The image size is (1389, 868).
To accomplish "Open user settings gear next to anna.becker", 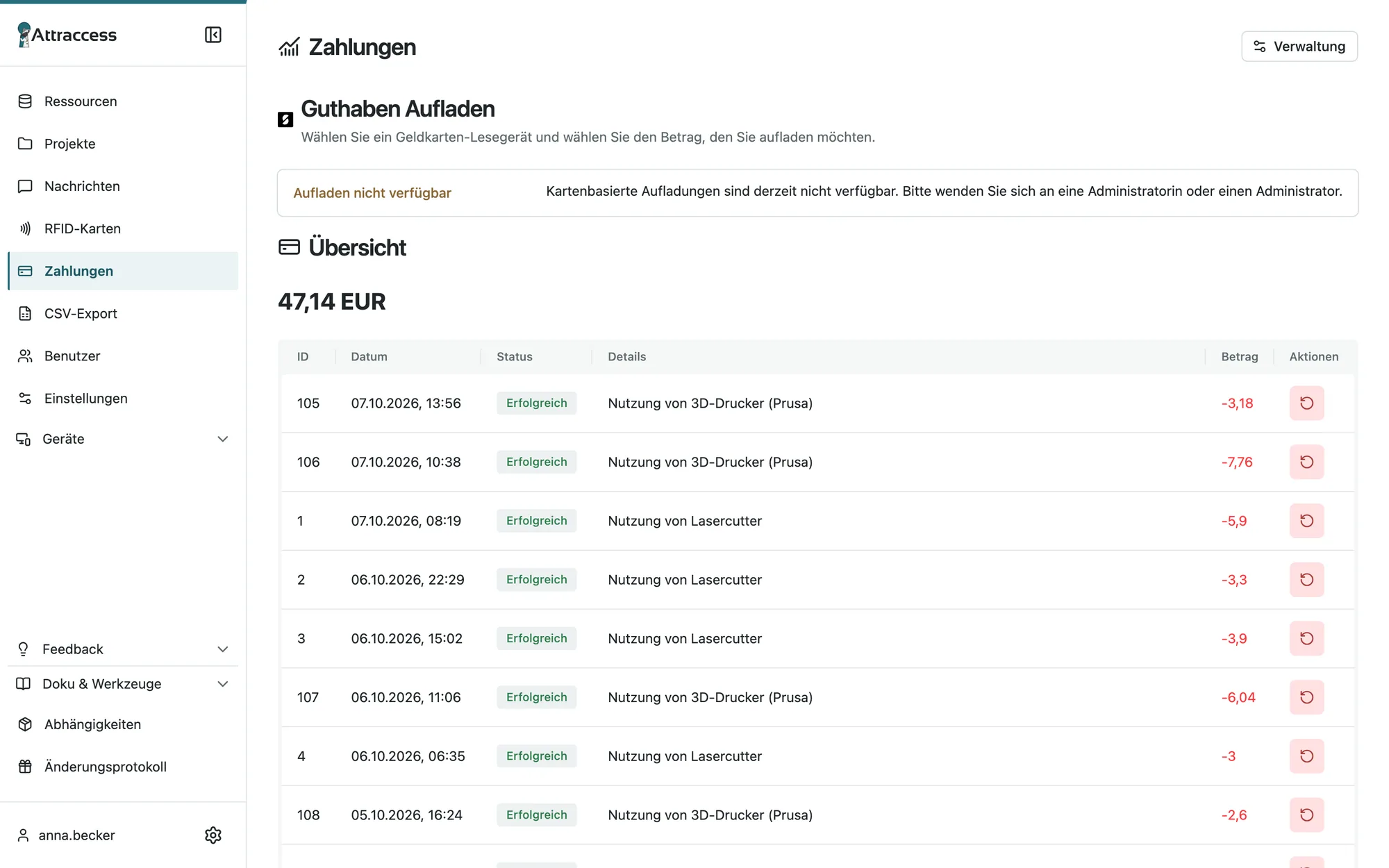I will [213, 835].
